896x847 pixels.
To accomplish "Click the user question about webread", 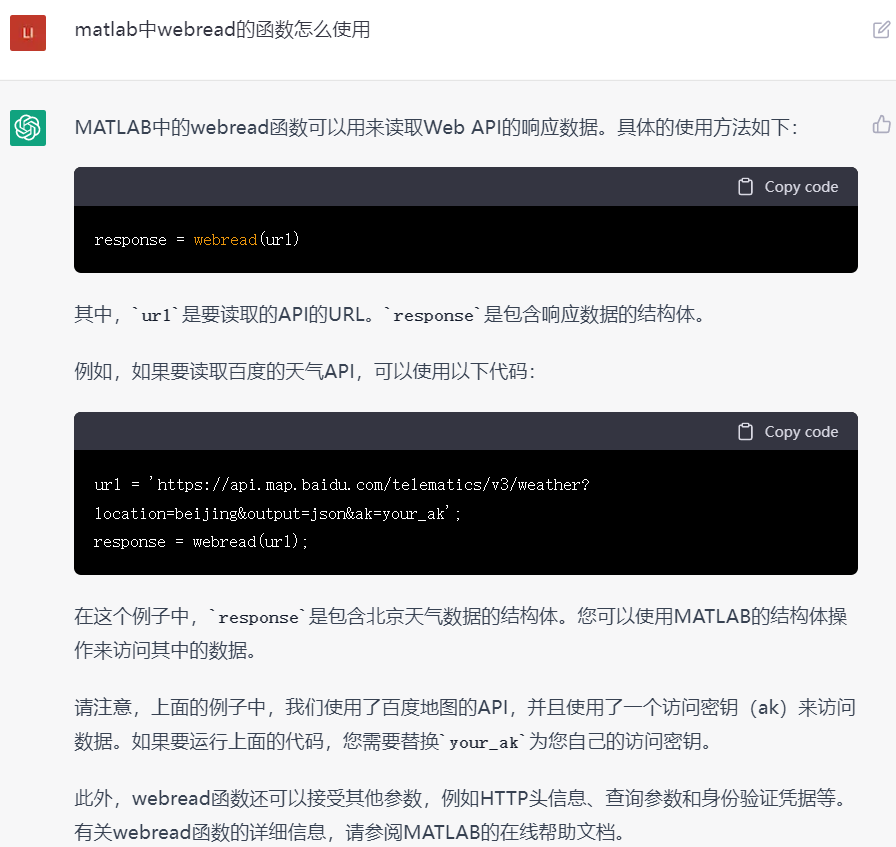I will coord(222,29).
